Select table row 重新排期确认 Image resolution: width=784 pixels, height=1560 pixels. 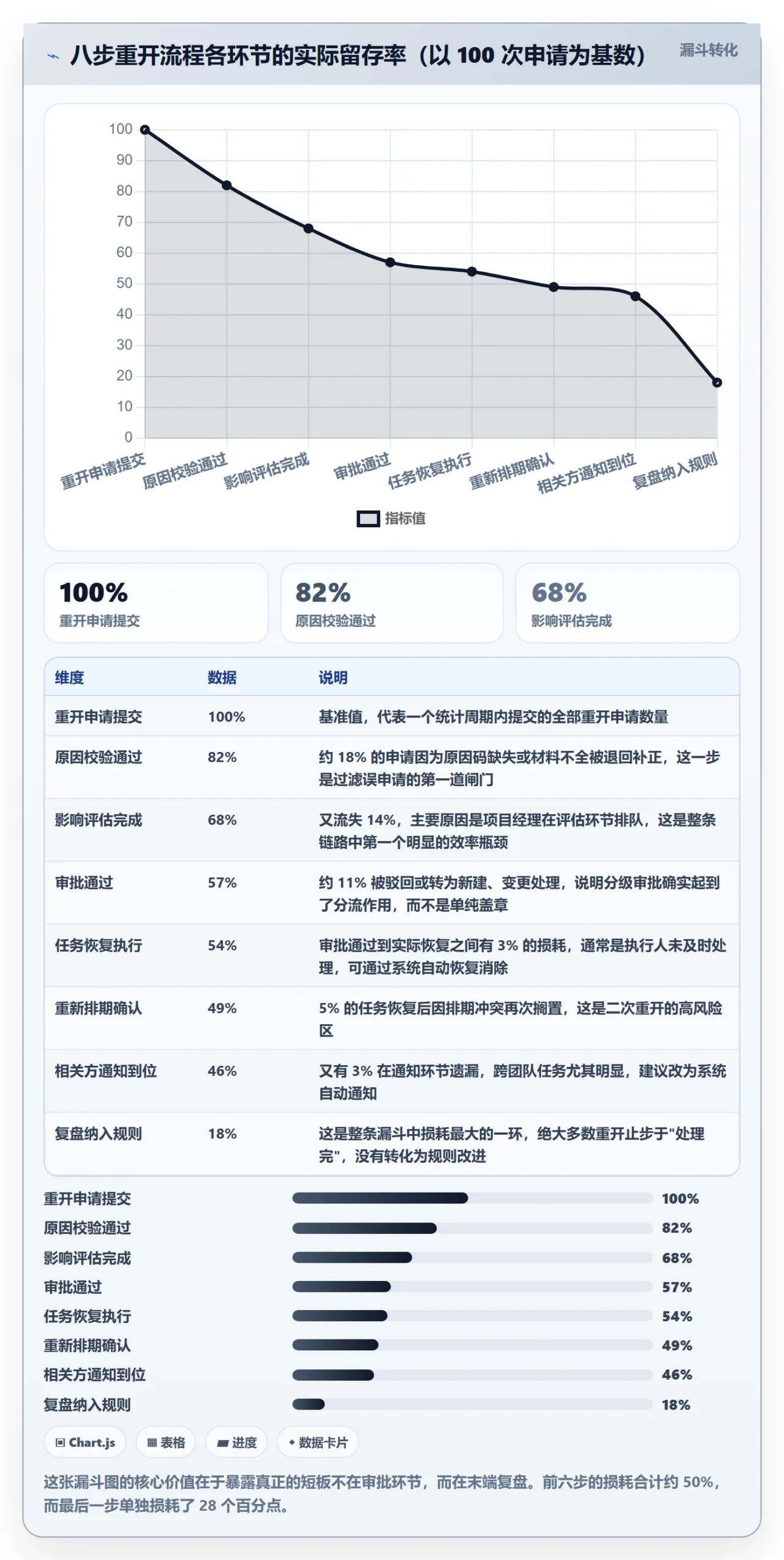(392, 1019)
